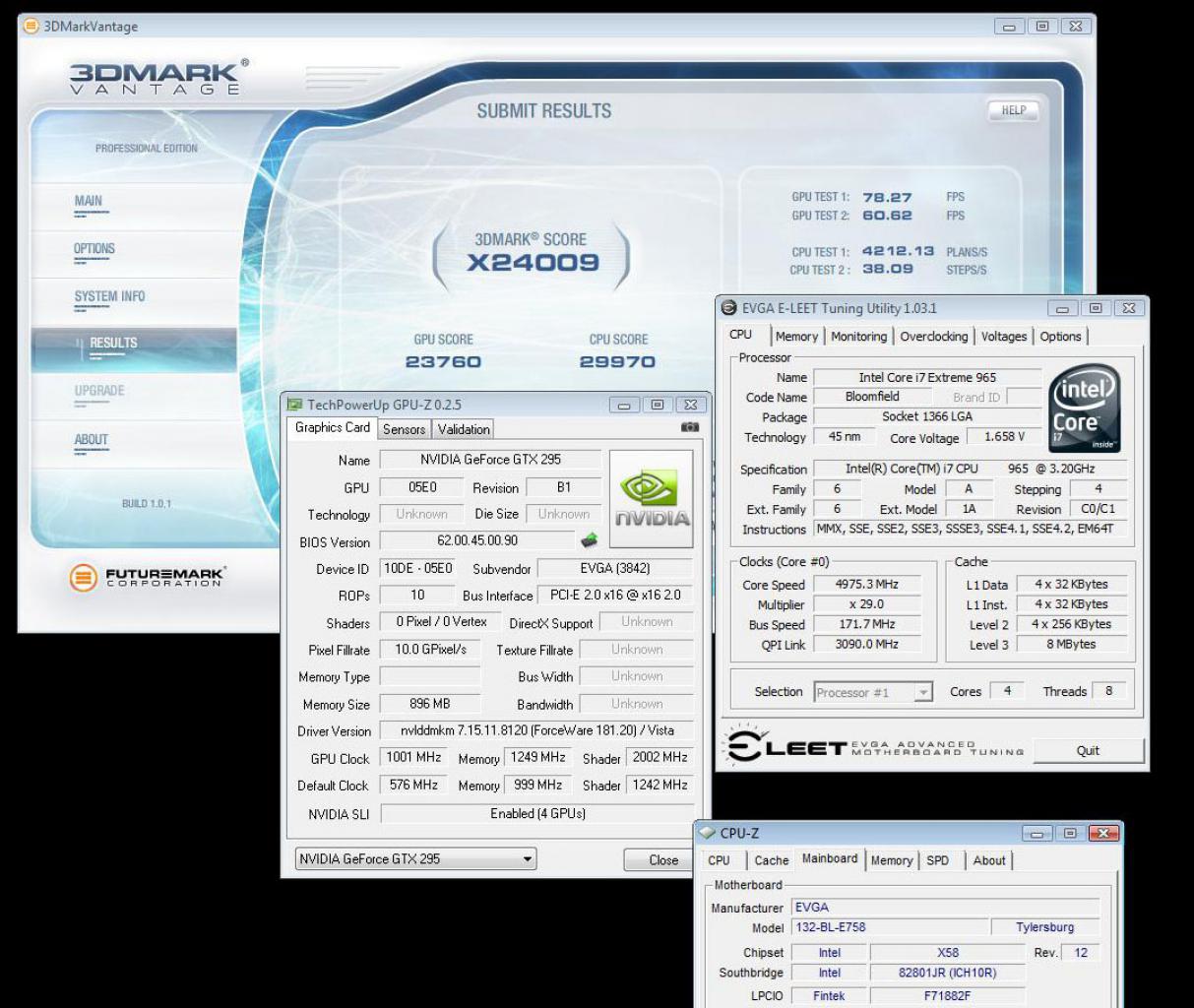Screen dimensions: 1194x1008
Task: Open About tab in CPU-Z
Action: tap(989, 860)
